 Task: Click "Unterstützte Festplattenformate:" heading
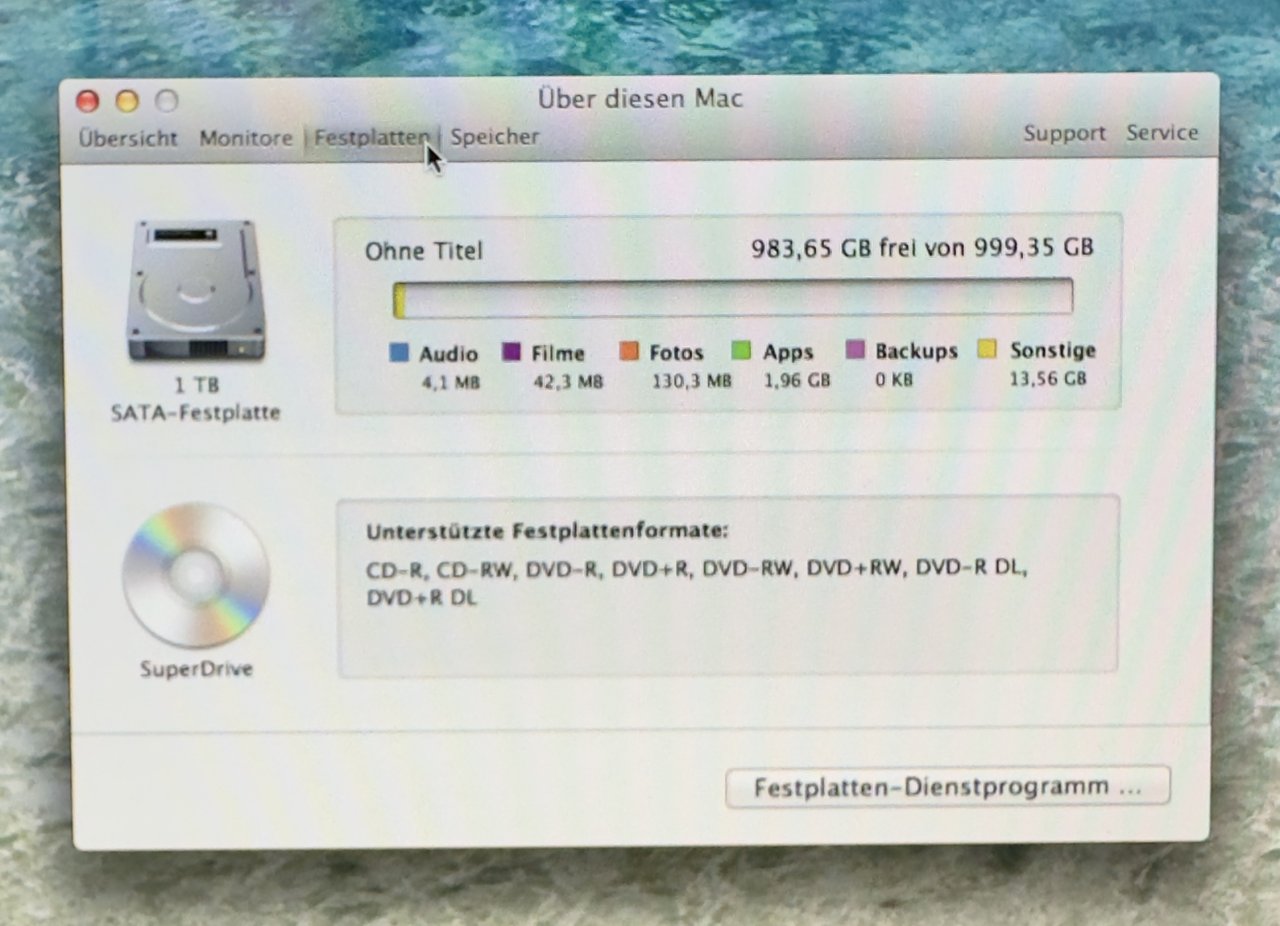(x=547, y=530)
